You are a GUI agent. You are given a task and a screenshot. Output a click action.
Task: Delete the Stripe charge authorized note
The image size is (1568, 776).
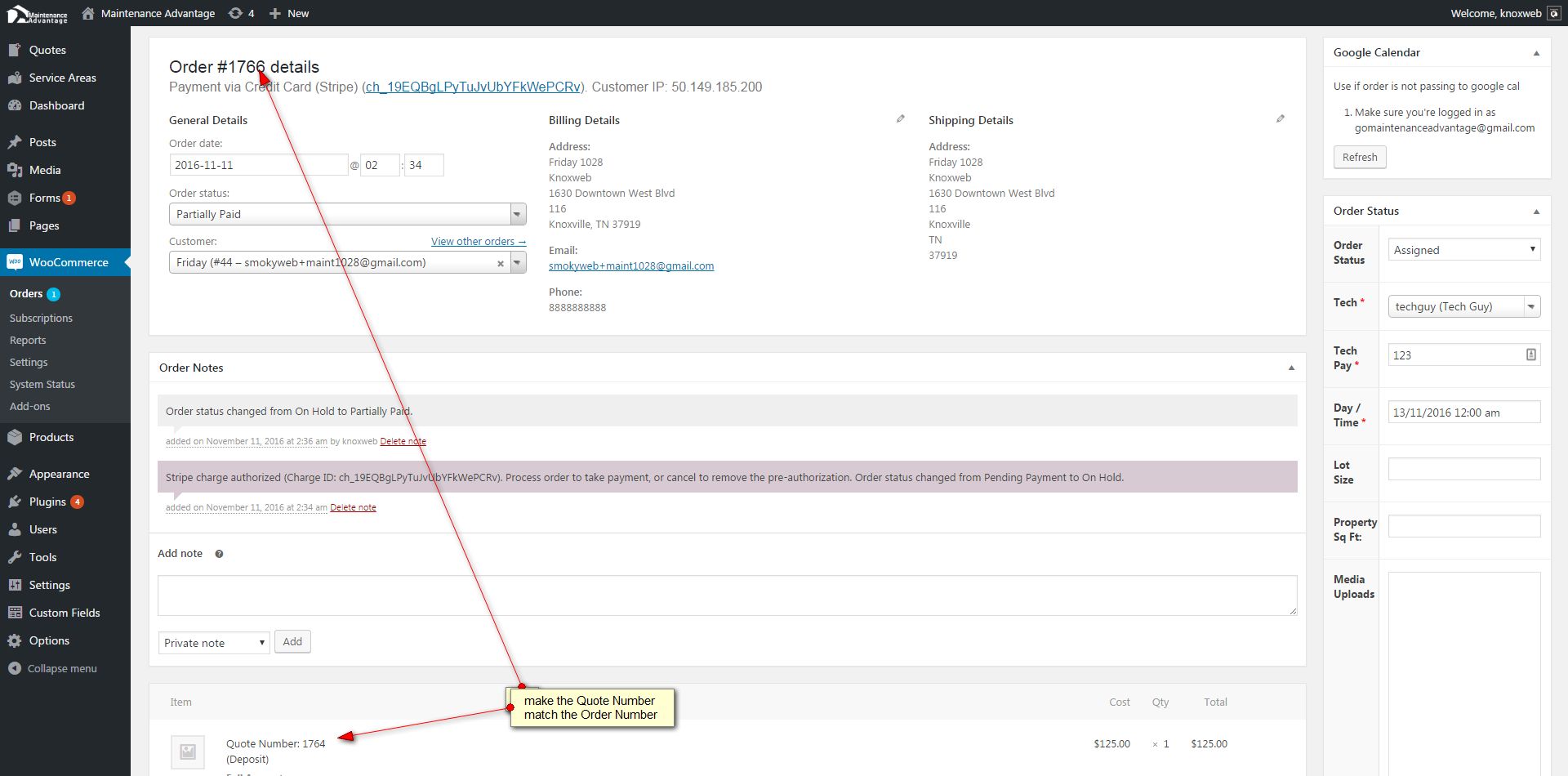click(x=353, y=507)
